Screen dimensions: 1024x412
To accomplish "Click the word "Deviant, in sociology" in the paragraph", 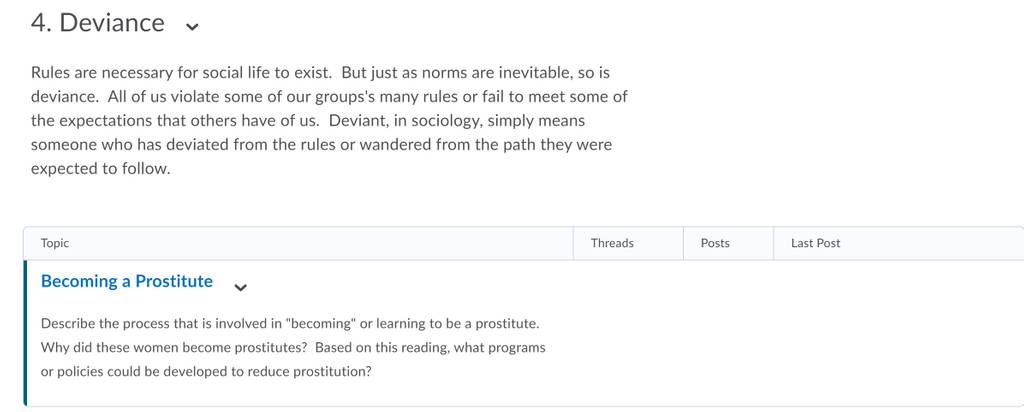I will [x=398, y=121].
